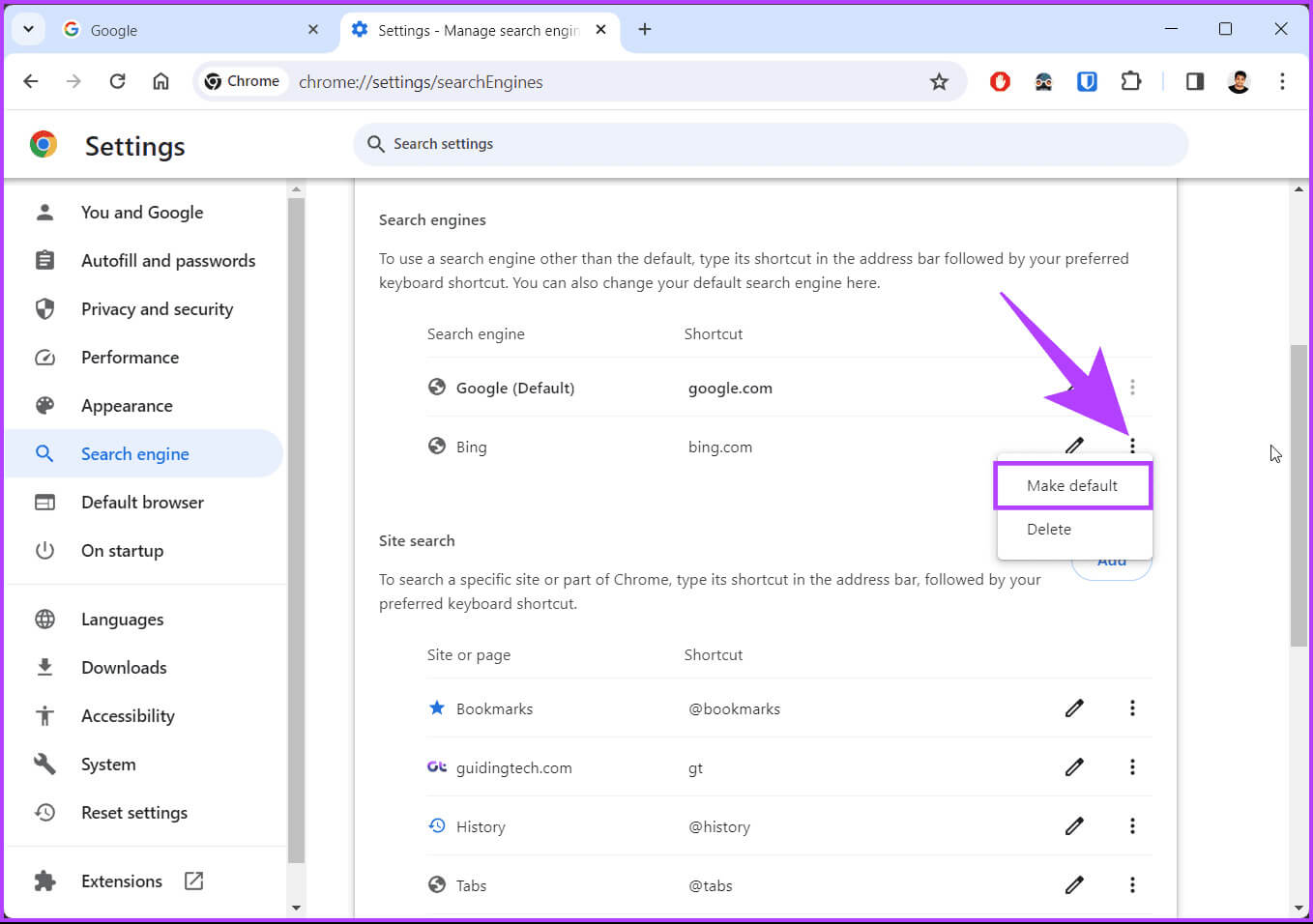Click the pencil icon for guidingtech.com
This screenshot has width=1313, height=924.
1074,767
